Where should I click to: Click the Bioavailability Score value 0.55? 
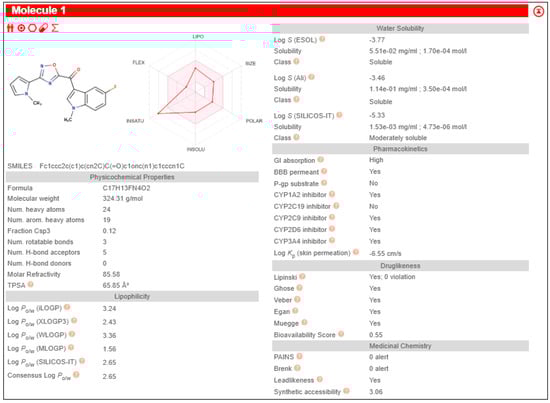click(376, 335)
